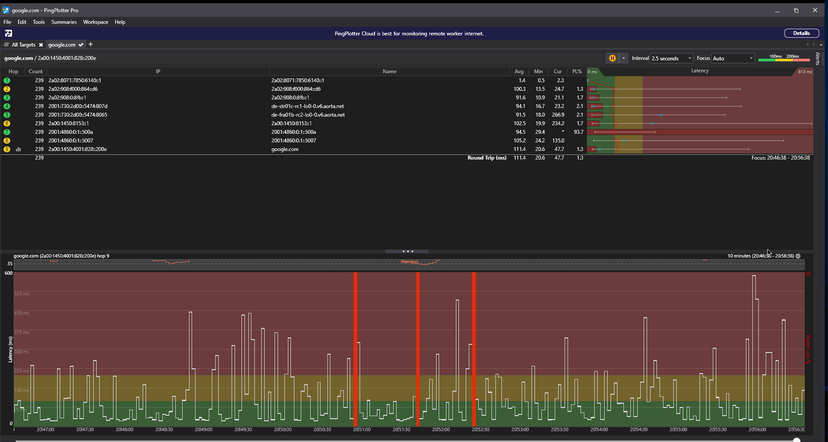Open the File menu
The width and height of the screenshot is (828, 442).
7,22
